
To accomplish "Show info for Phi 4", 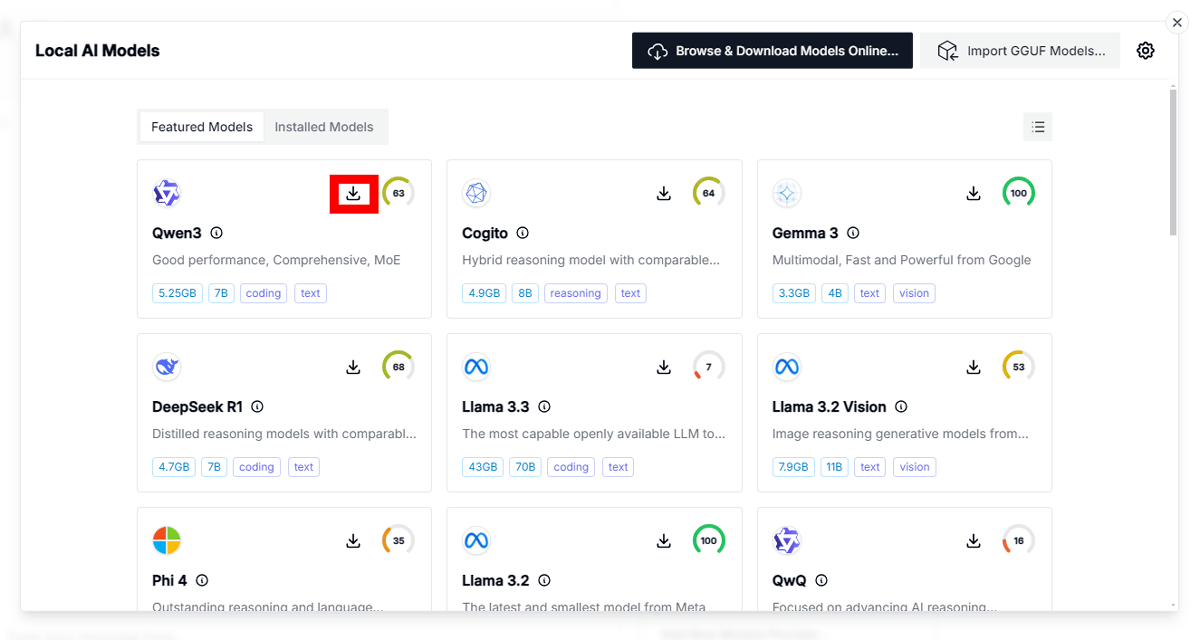I will (202, 580).
